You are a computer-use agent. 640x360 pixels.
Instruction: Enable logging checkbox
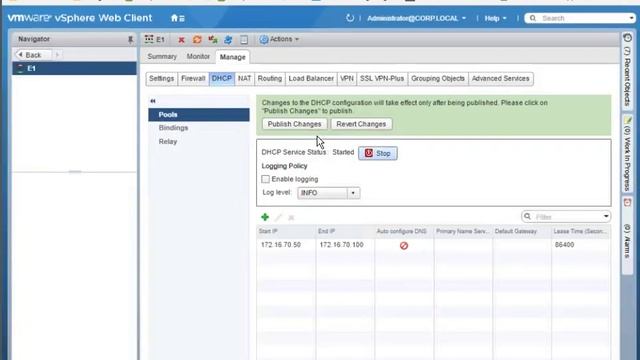(265, 179)
